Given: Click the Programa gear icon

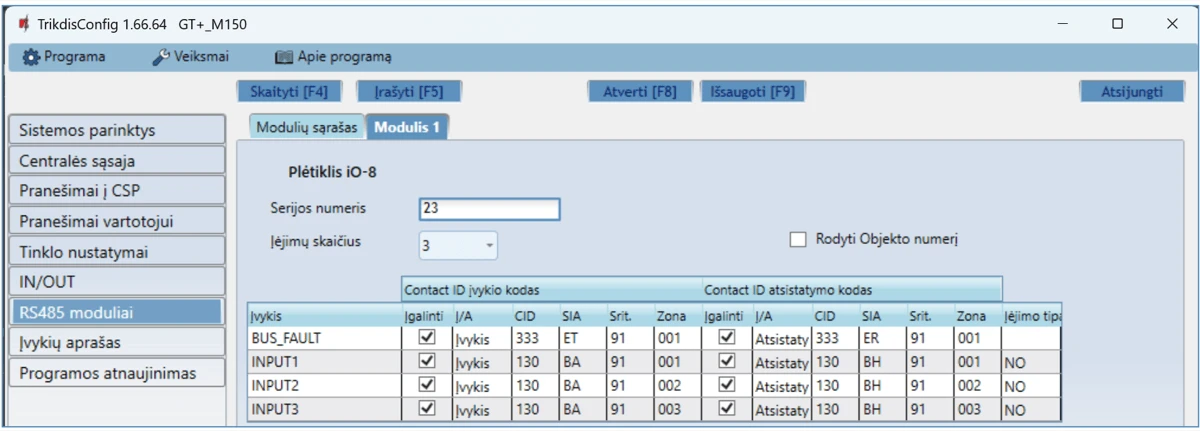Looking at the screenshot, I should click(30, 57).
